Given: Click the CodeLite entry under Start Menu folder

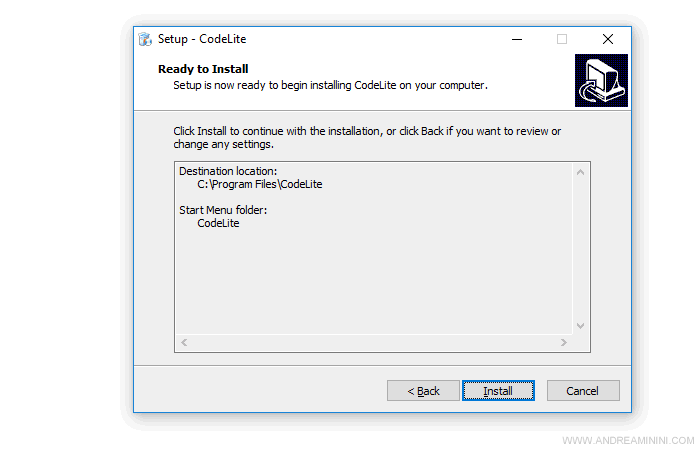Looking at the screenshot, I should tap(218, 223).
